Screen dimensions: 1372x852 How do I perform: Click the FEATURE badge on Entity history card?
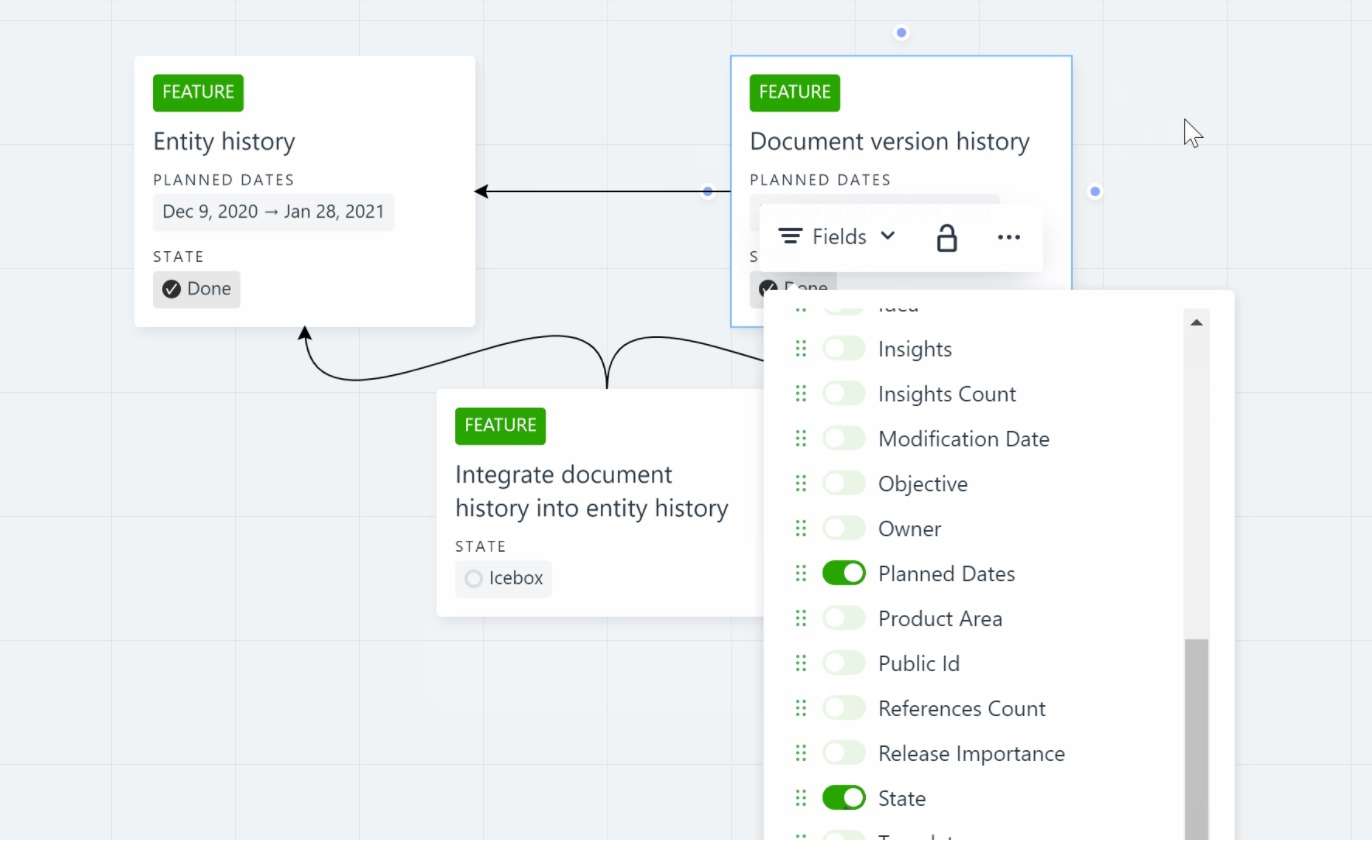click(198, 92)
